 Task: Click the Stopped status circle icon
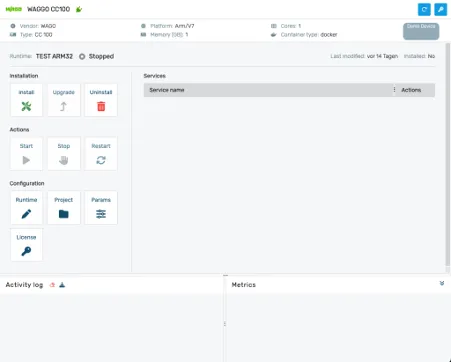[82, 56]
